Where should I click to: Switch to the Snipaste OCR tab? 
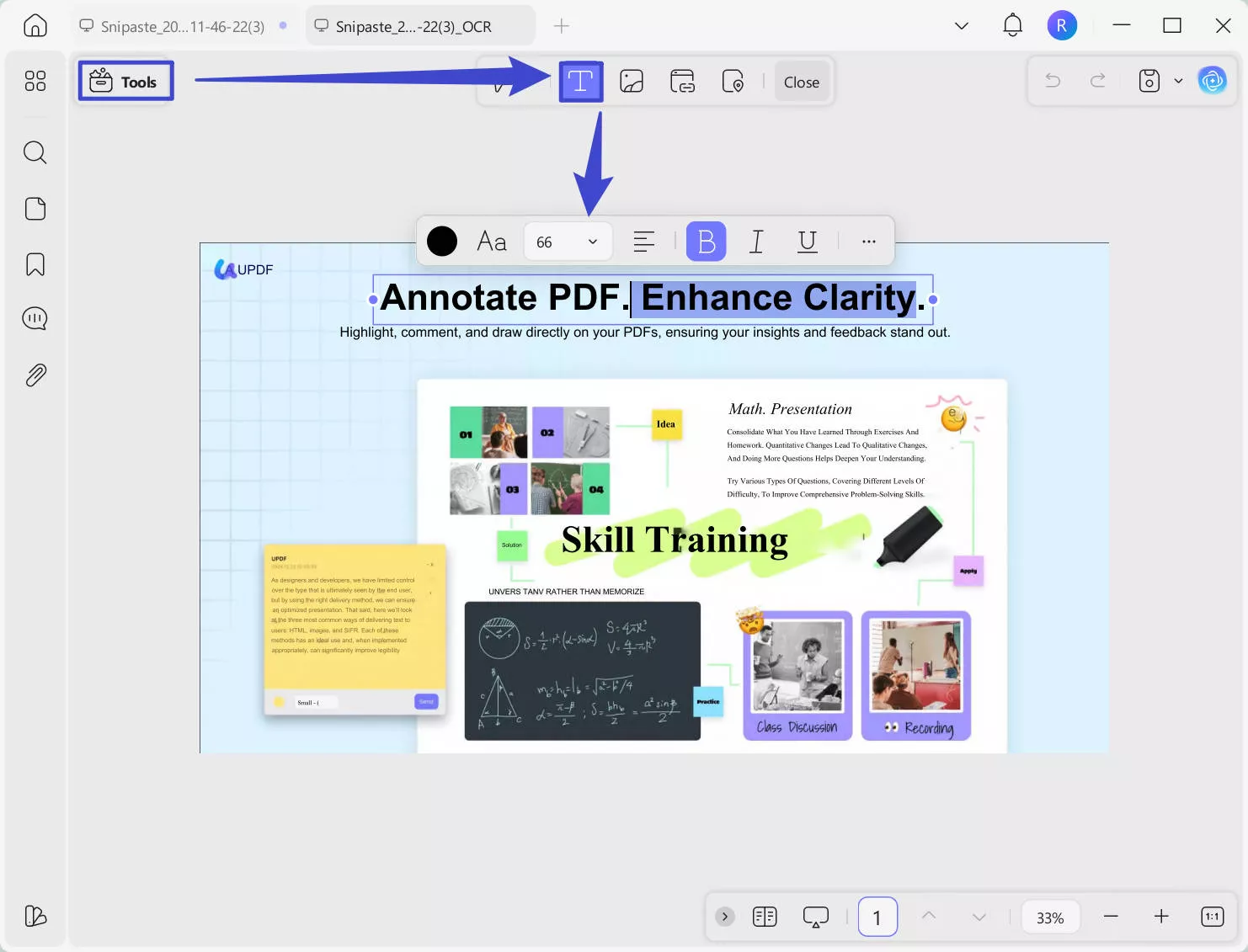(x=419, y=26)
